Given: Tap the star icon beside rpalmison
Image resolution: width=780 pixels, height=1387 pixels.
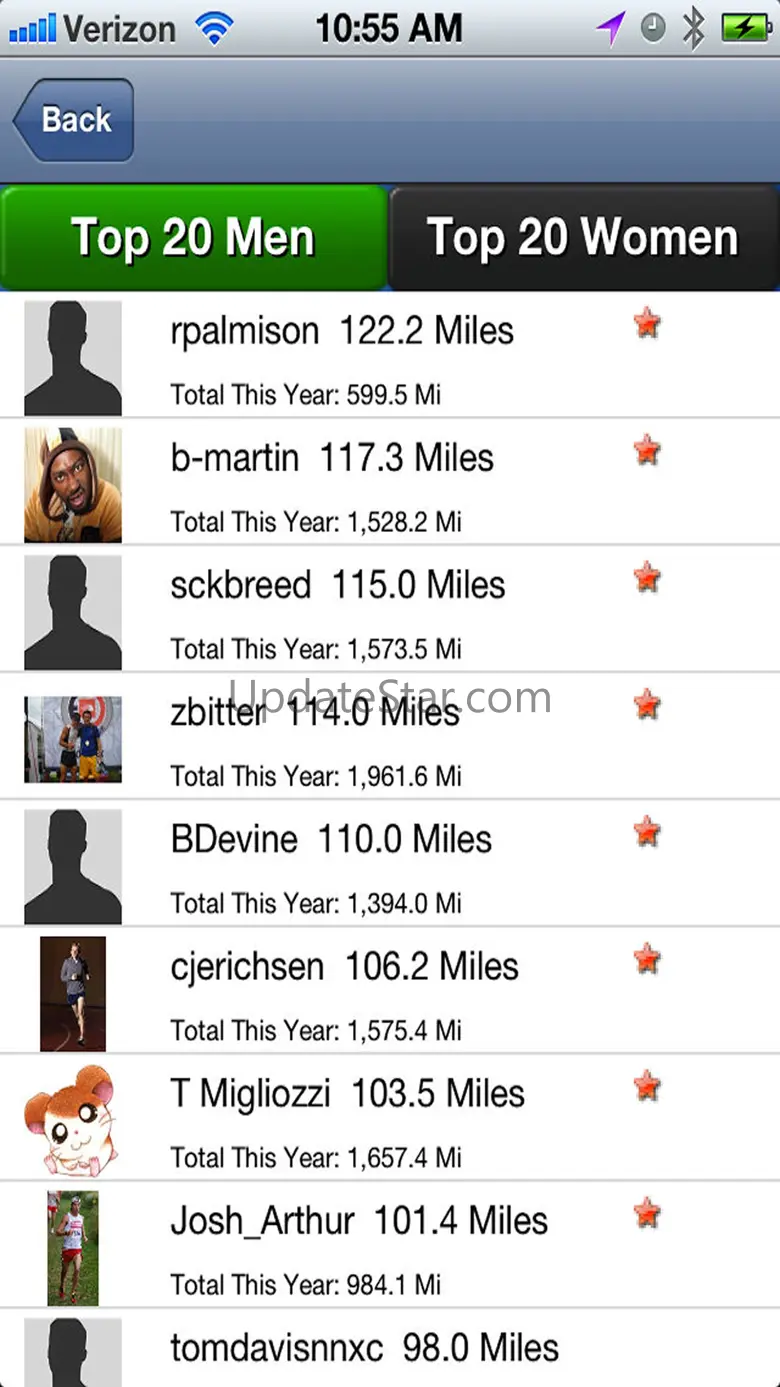Looking at the screenshot, I should [x=647, y=324].
